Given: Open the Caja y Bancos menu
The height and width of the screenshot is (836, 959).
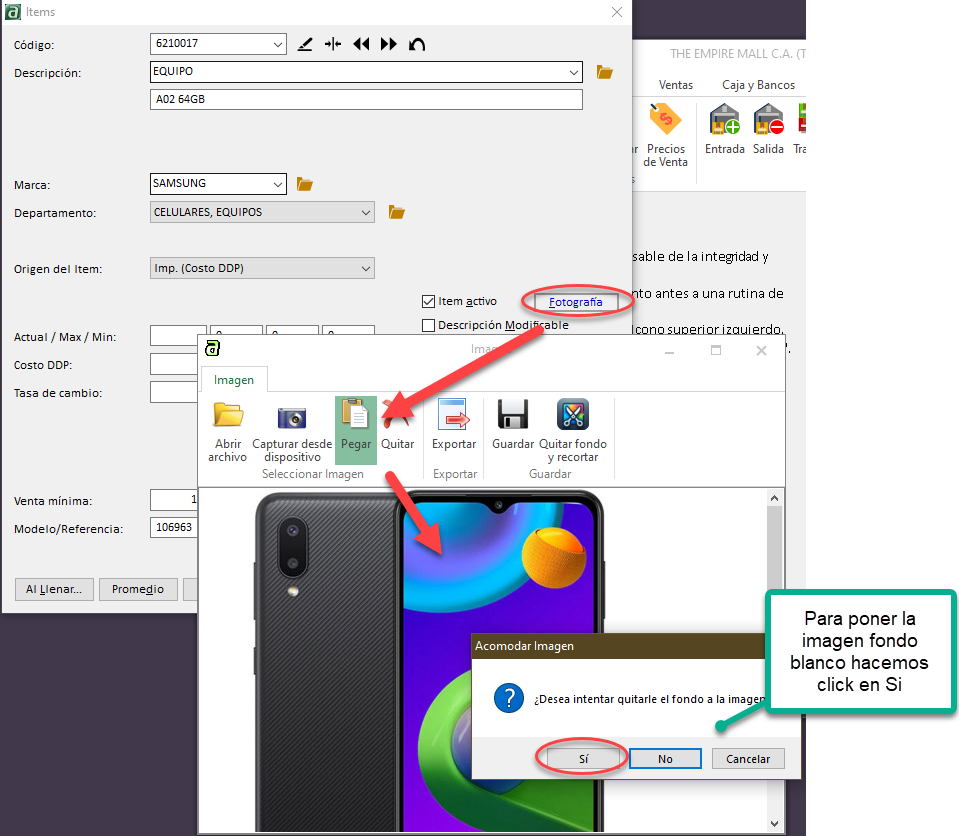Looking at the screenshot, I should click(x=758, y=85).
